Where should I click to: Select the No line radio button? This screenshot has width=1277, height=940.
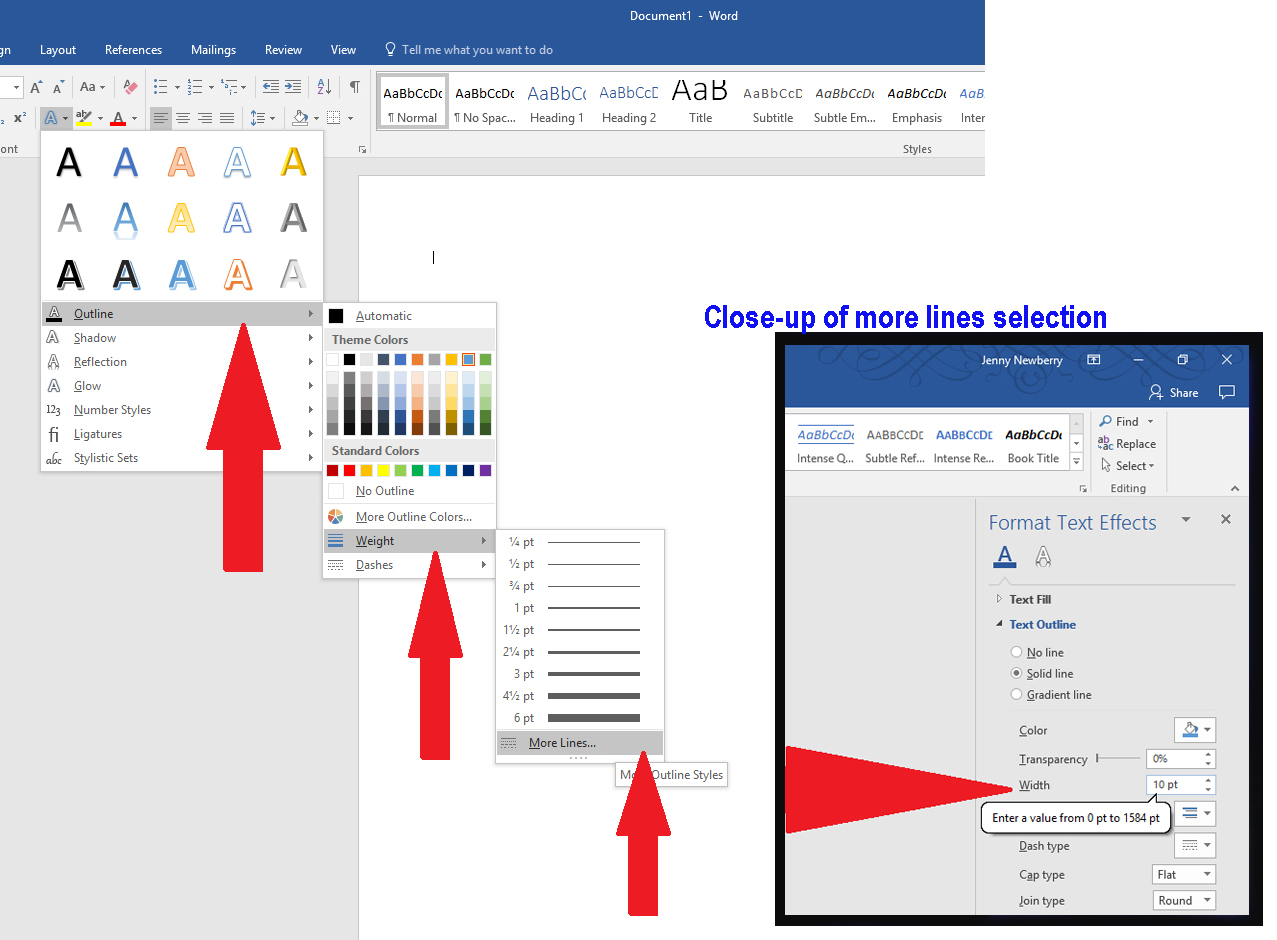point(1017,652)
